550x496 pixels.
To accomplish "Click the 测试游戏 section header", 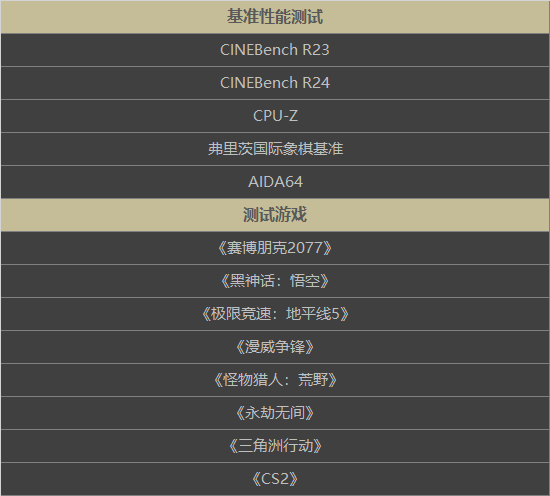I will pos(275,215).
